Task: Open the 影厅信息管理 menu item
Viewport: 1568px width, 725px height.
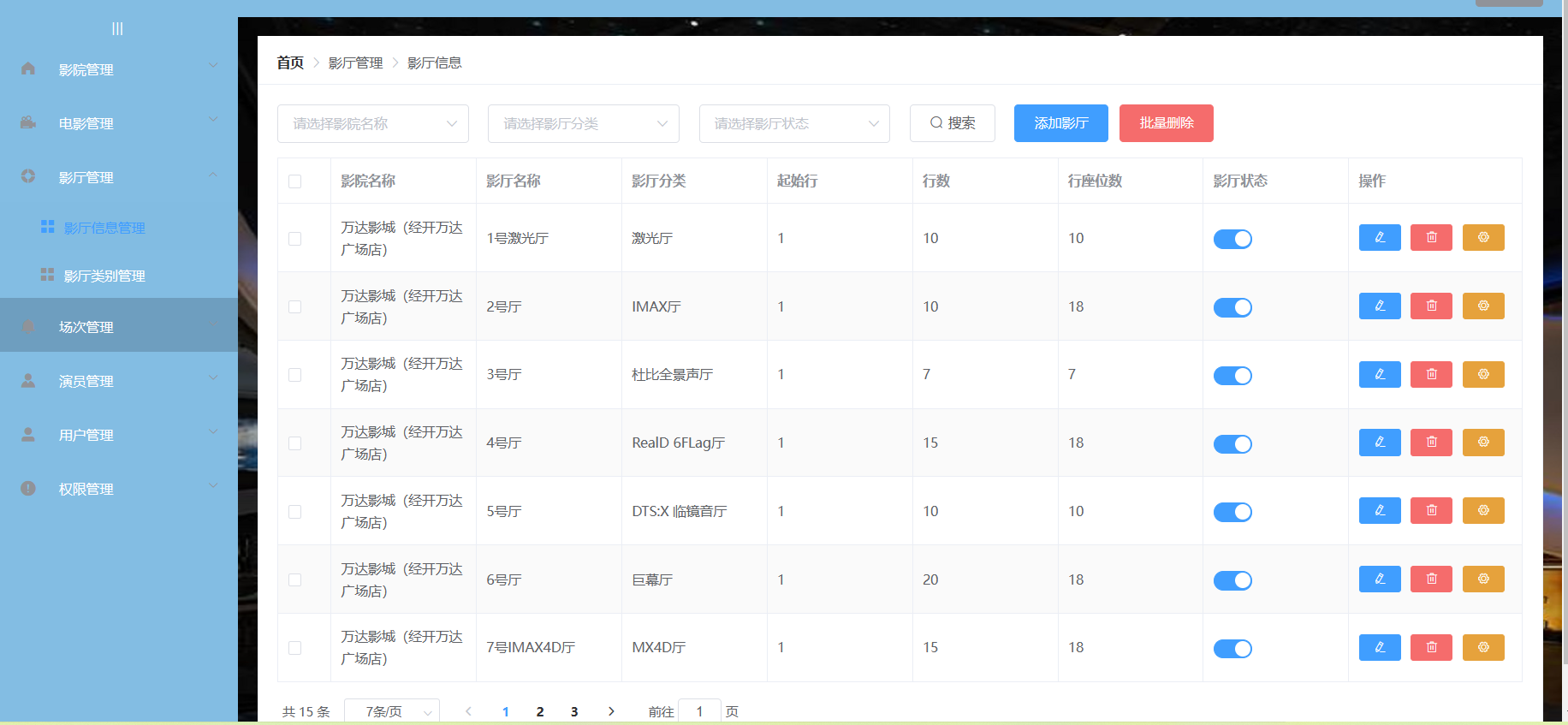Action: [119, 228]
